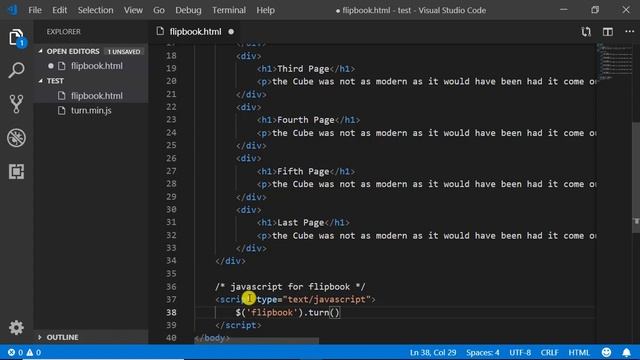Open the Help menu

pos(265,10)
